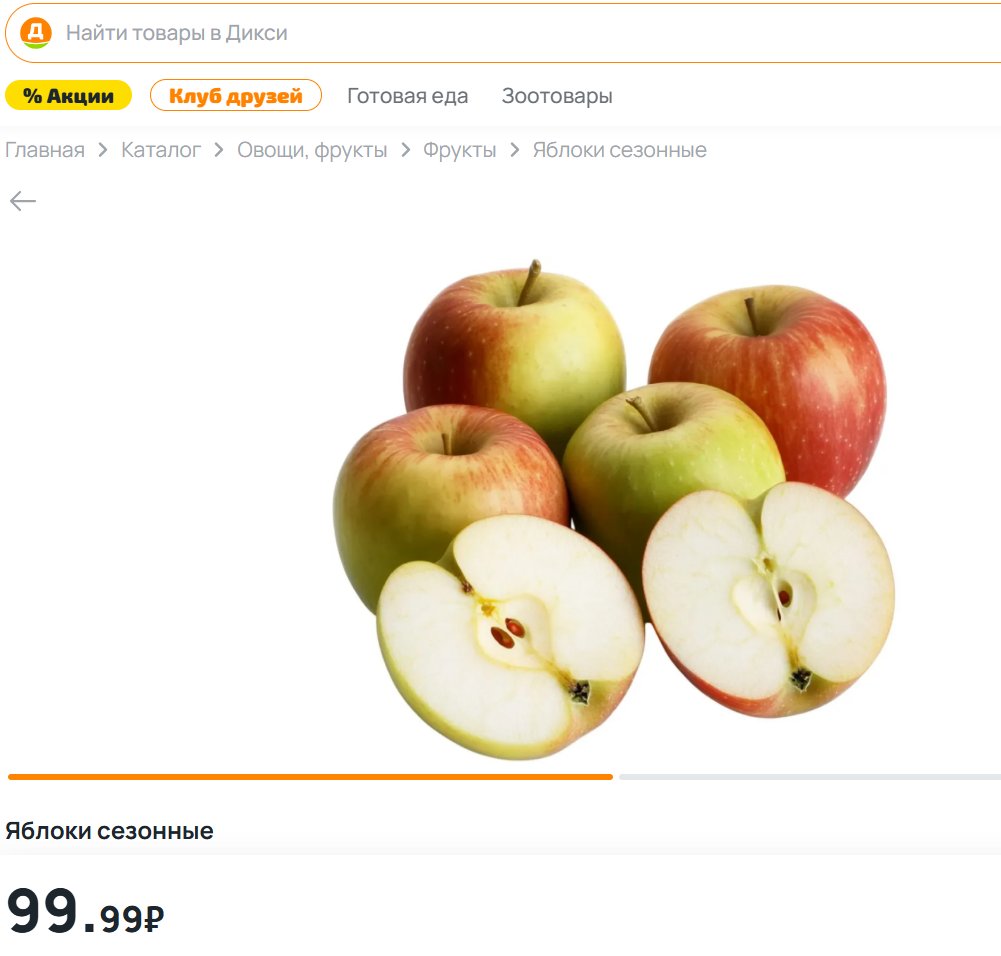The image size is (1001, 956).
Task: Click the orange Dixy logo icon
Action: point(36,33)
